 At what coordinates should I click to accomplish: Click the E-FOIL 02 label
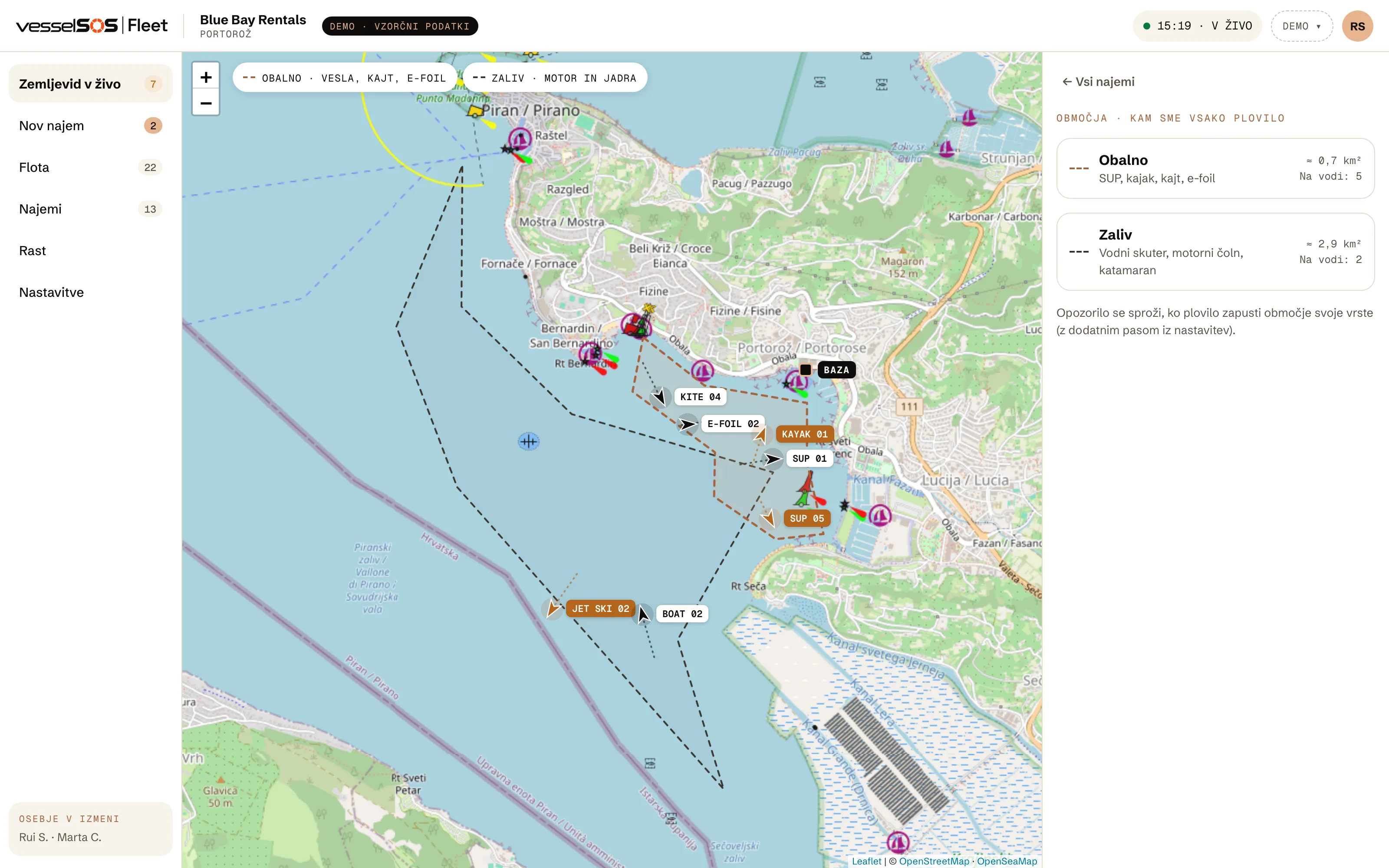pyautogui.click(x=733, y=424)
